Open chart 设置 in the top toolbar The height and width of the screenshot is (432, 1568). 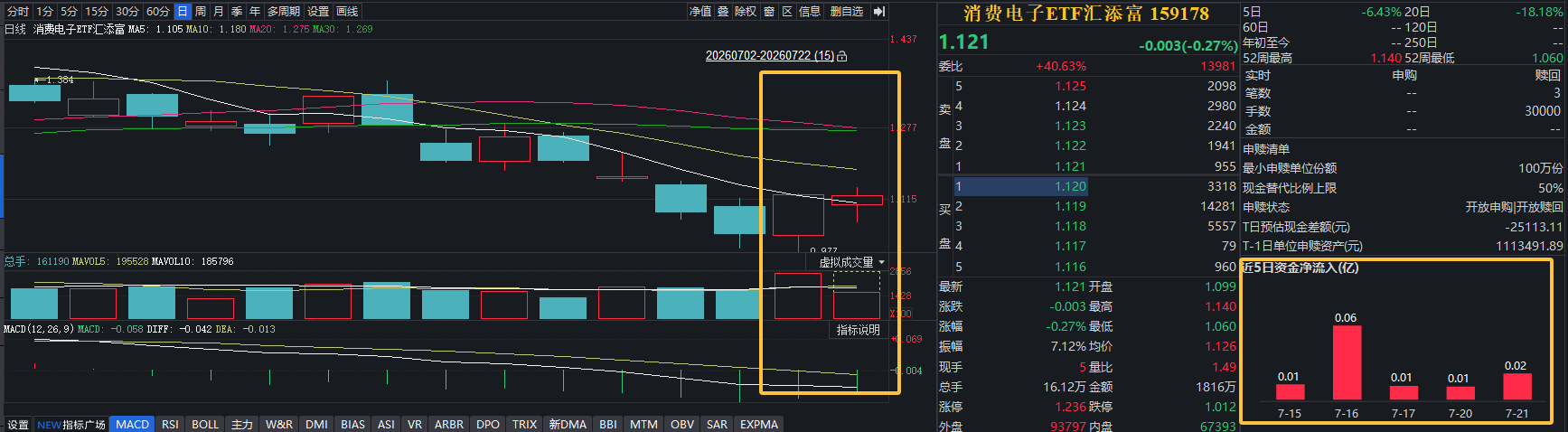tap(318, 11)
